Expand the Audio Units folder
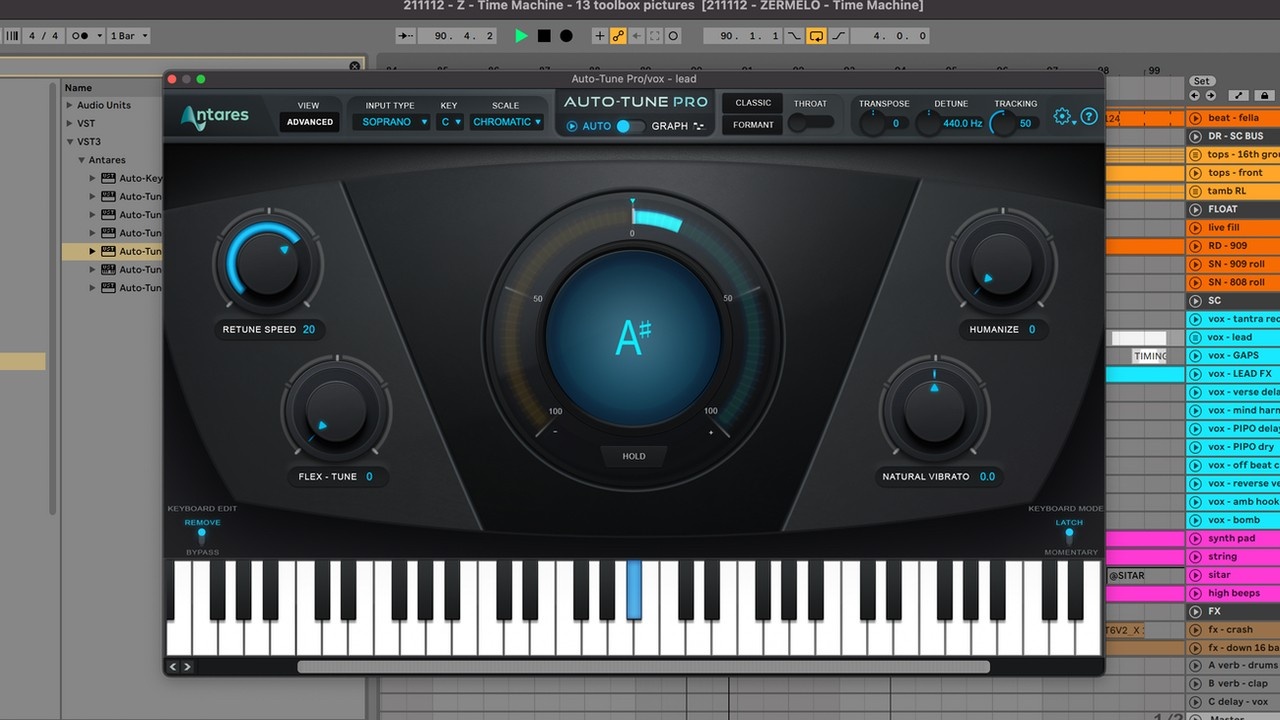The width and height of the screenshot is (1280, 720). [70, 105]
